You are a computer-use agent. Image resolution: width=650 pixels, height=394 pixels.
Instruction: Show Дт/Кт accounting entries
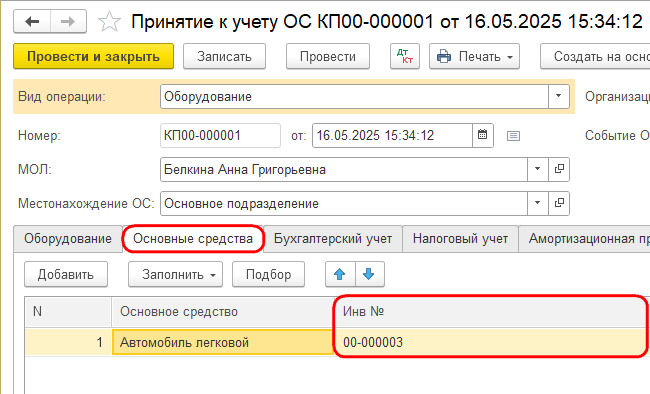(405, 56)
